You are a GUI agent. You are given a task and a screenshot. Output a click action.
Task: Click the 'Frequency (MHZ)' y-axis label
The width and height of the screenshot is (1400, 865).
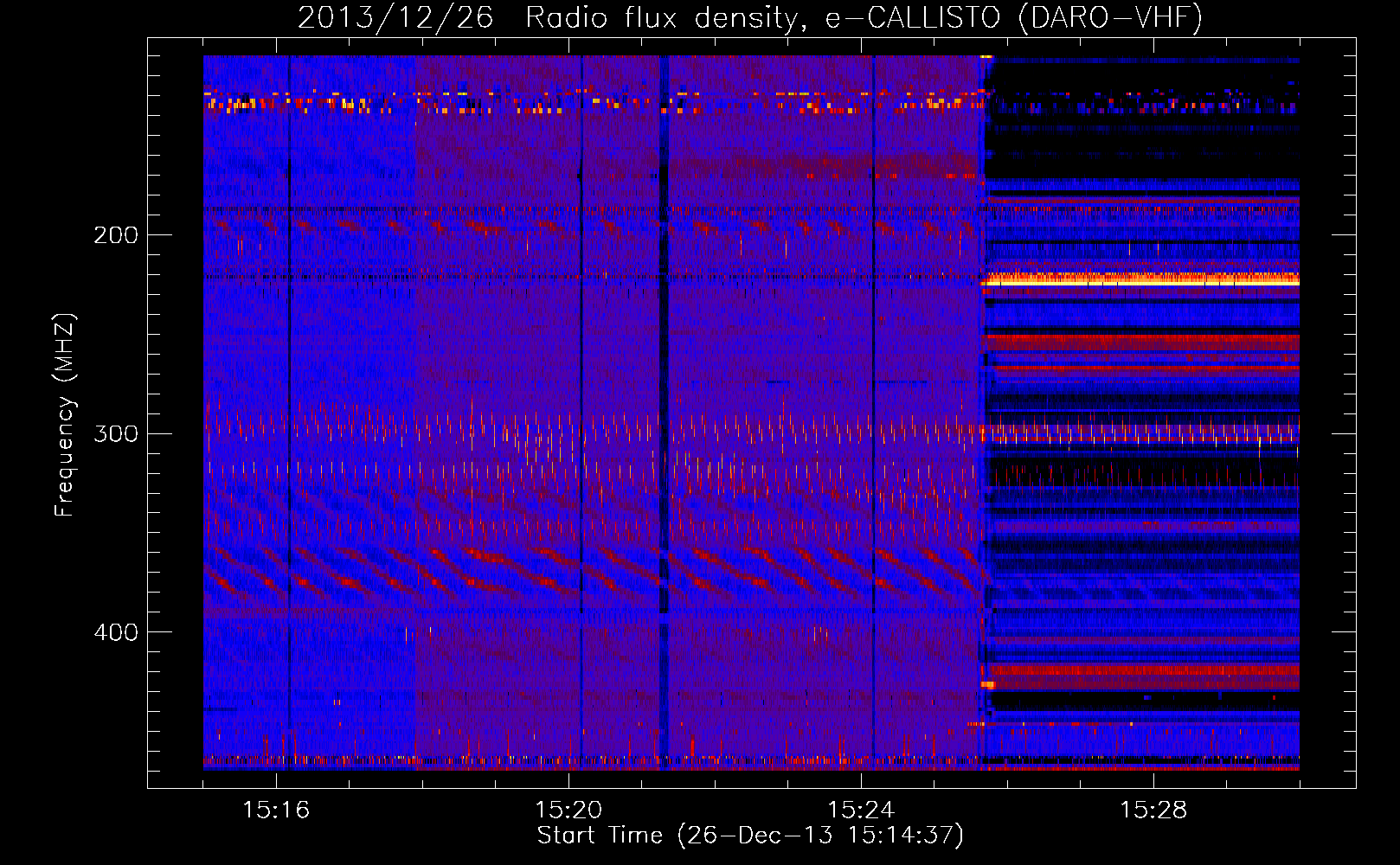[65, 414]
